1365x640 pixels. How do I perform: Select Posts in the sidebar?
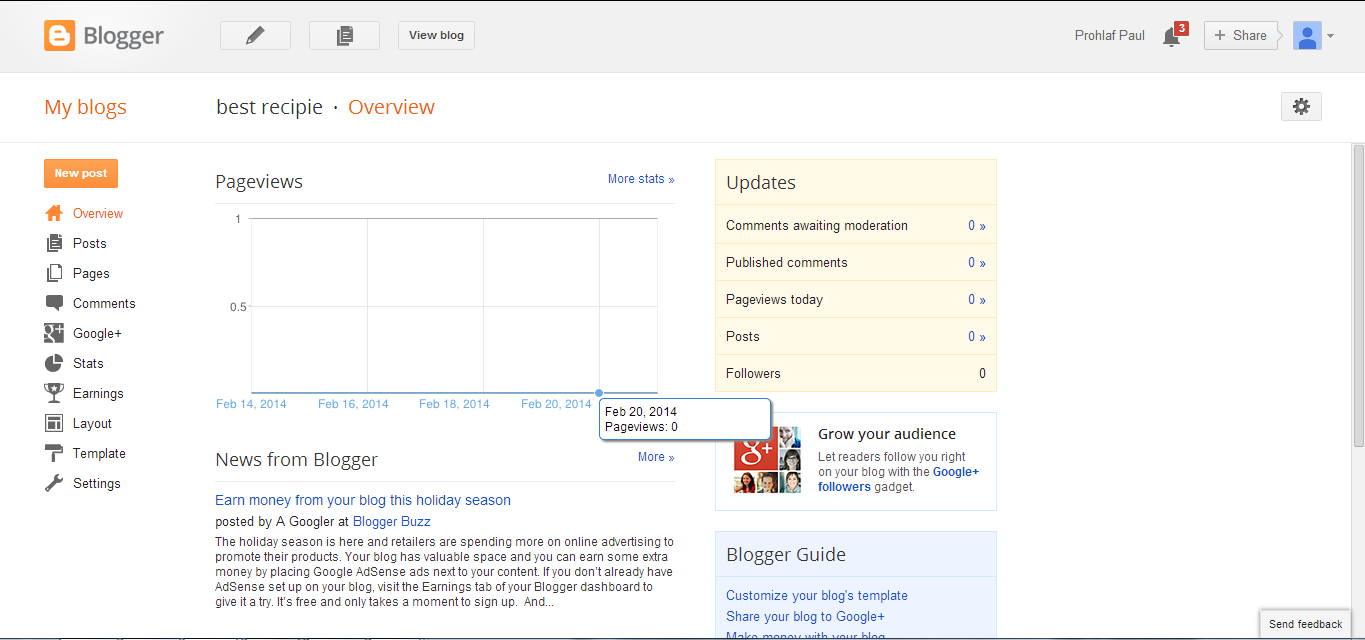coord(90,243)
